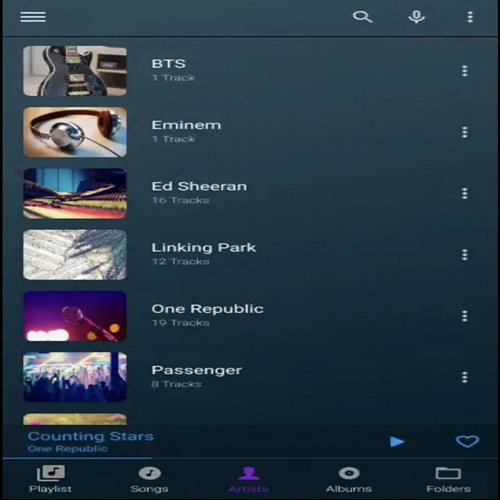Switch to the Folders tab
The height and width of the screenshot is (500, 500).
(448, 479)
